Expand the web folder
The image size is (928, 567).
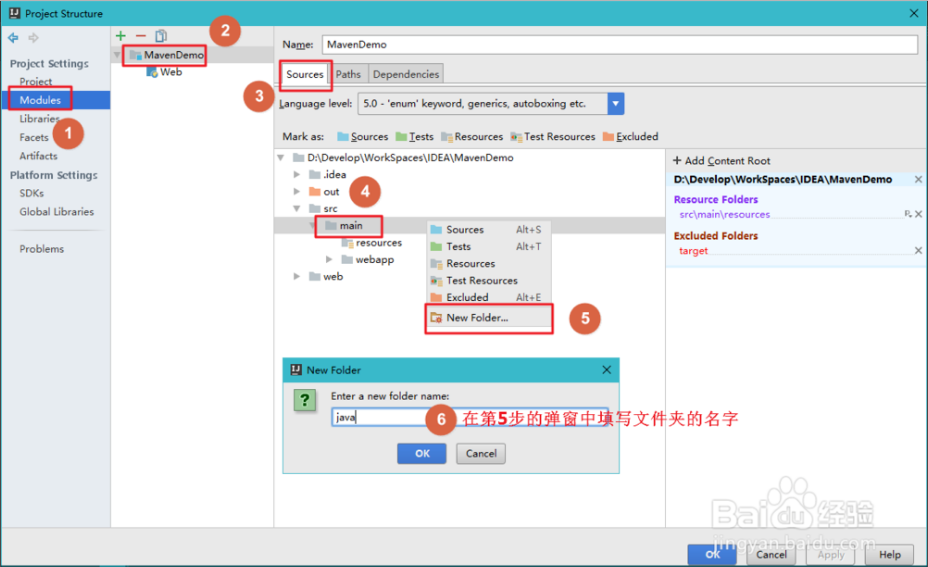pos(297,276)
